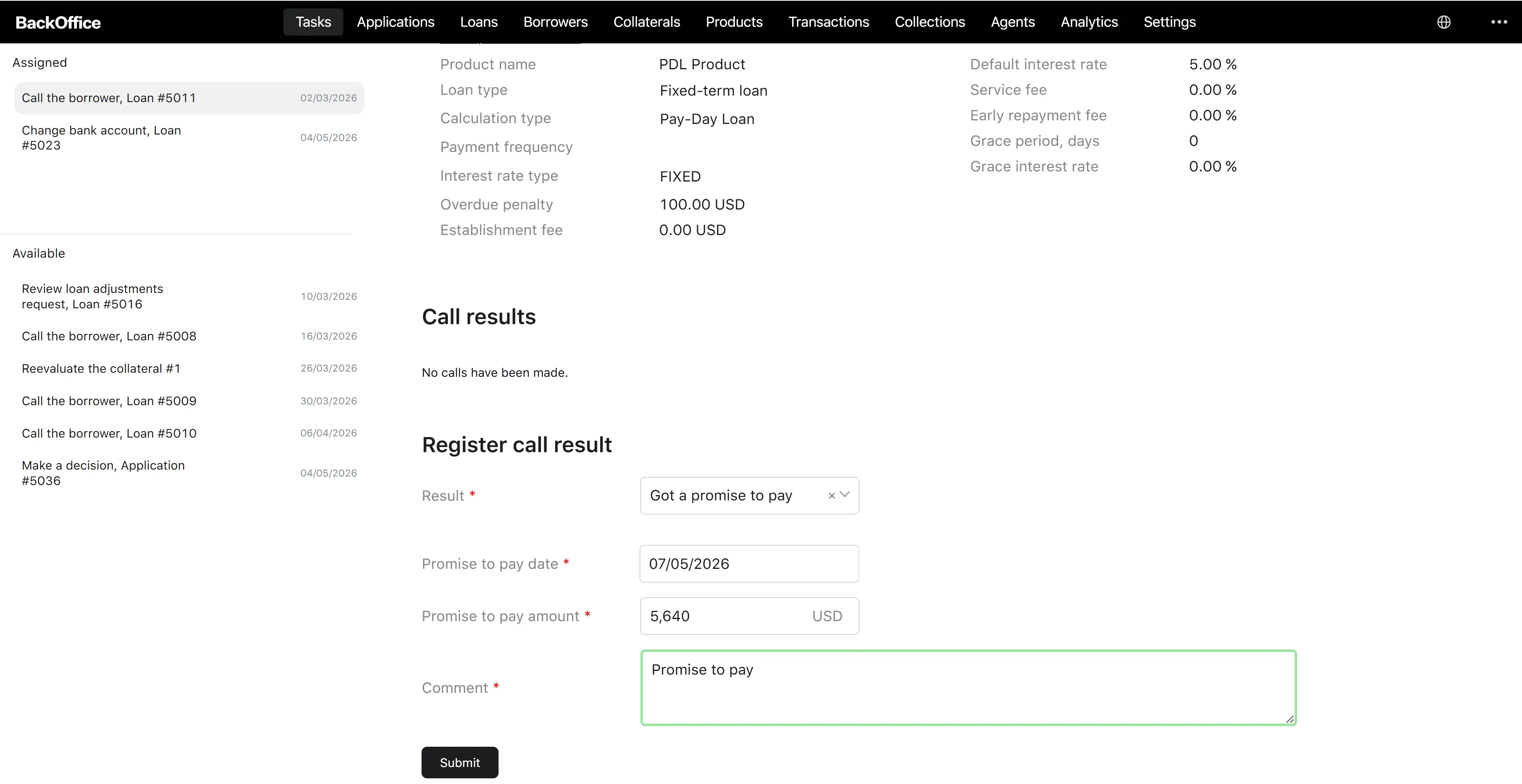Open the Collaterals section
Image resolution: width=1522 pixels, height=784 pixels.
[x=646, y=22]
